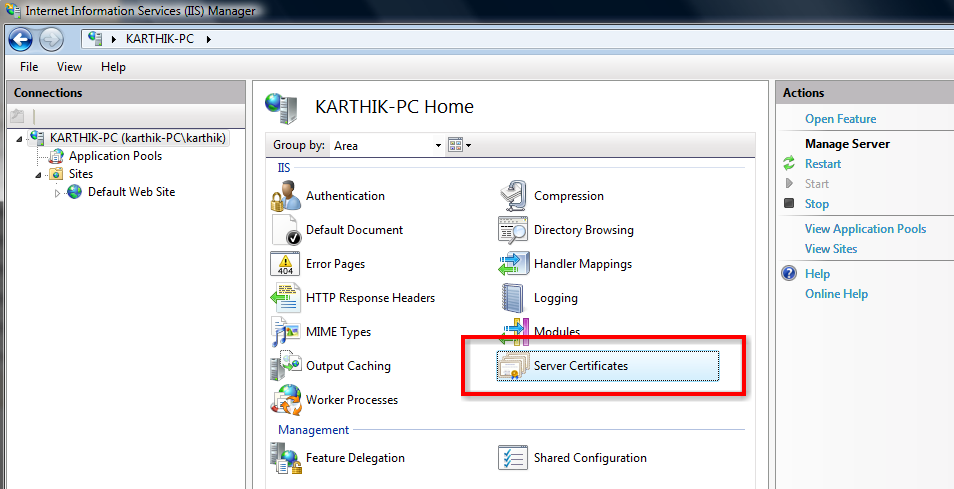Click the black Stop square icon
The image size is (954, 489).
tap(789, 203)
